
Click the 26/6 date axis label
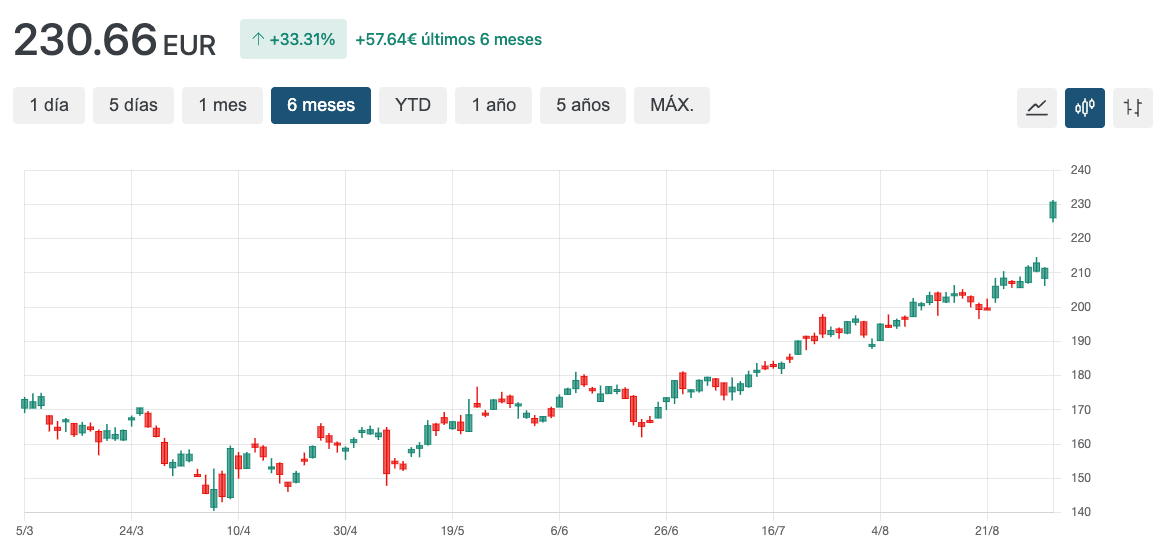[666, 530]
